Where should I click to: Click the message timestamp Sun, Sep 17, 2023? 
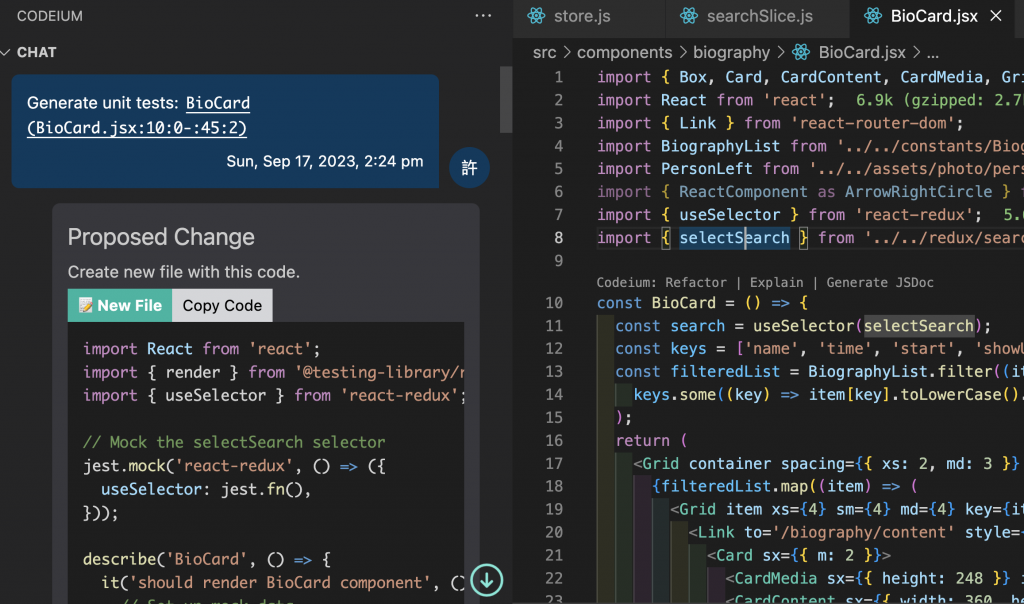(x=325, y=161)
